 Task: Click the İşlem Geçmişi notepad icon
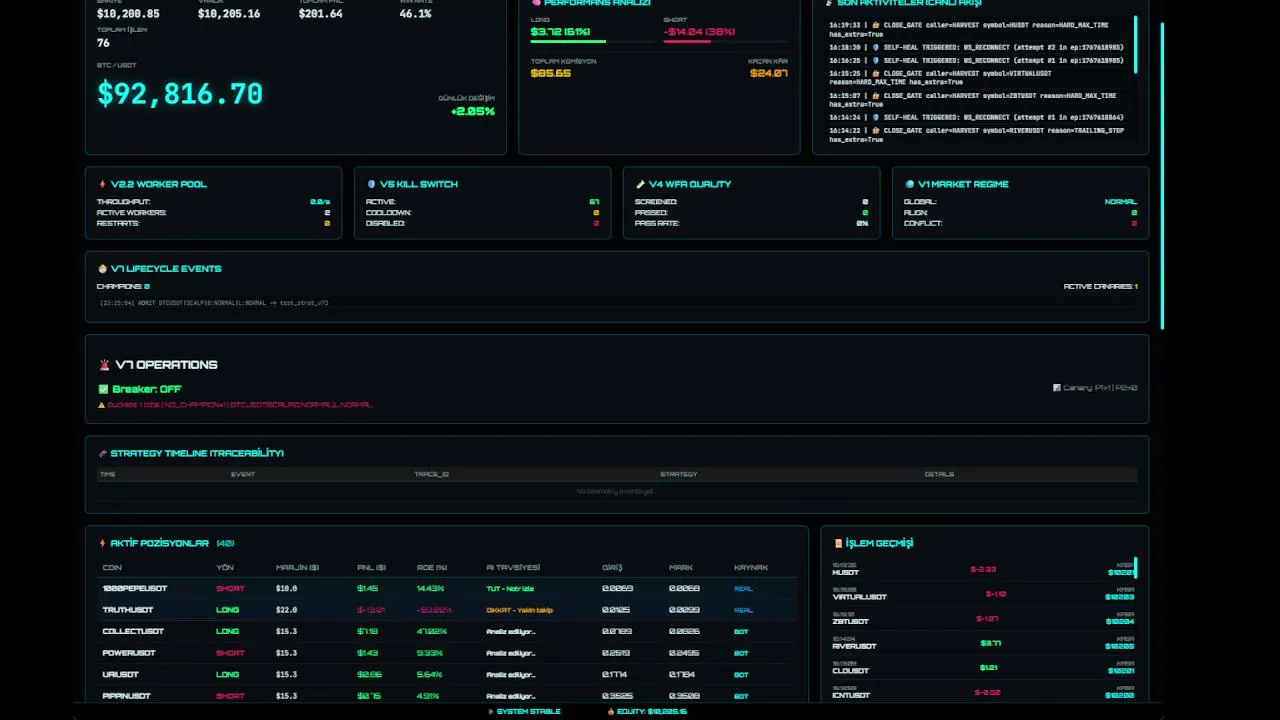tap(838, 543)
